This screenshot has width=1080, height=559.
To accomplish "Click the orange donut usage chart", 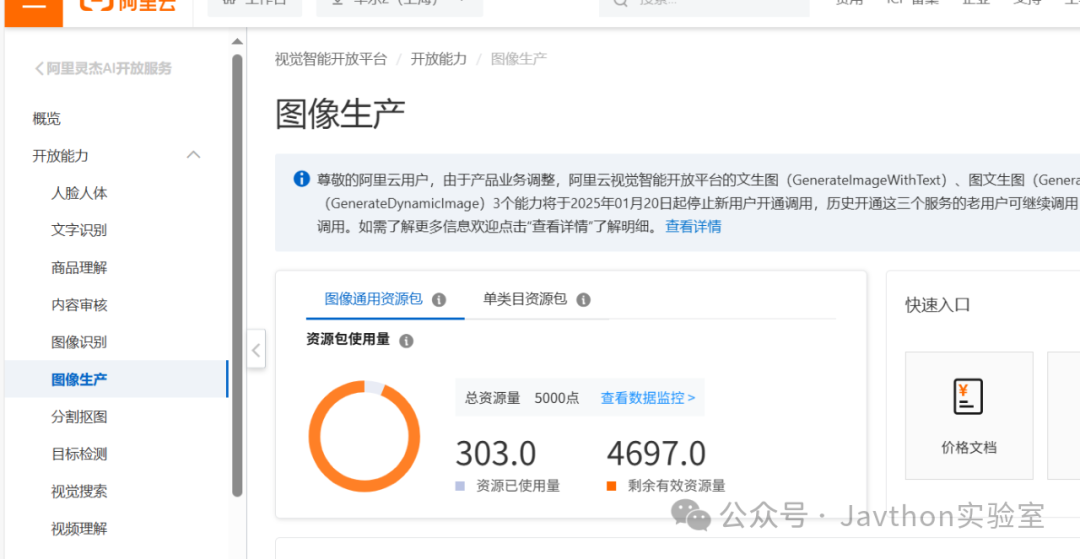I will [x=364, y=436].
